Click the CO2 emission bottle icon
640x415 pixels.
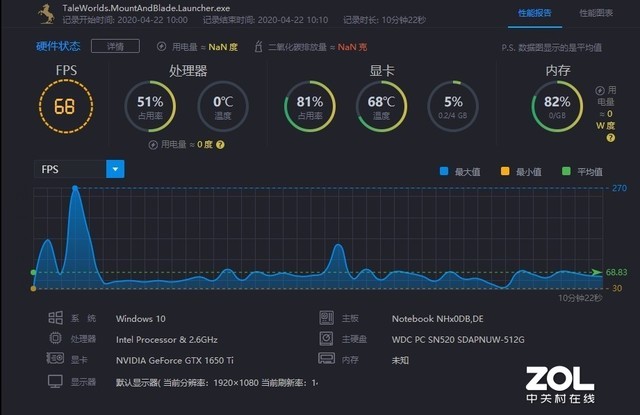point(258,47)
